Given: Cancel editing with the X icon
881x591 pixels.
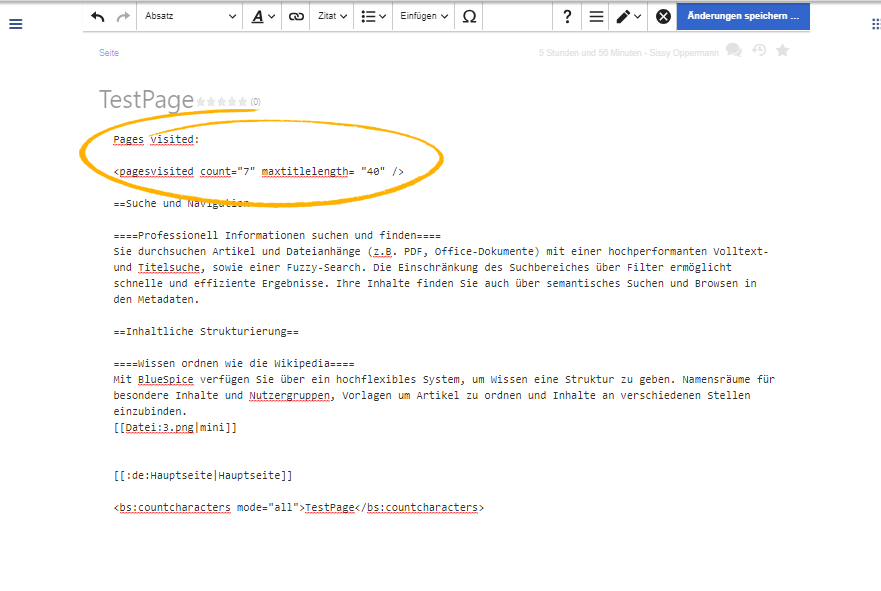Looking at the screenshot, I should [663, 16].
